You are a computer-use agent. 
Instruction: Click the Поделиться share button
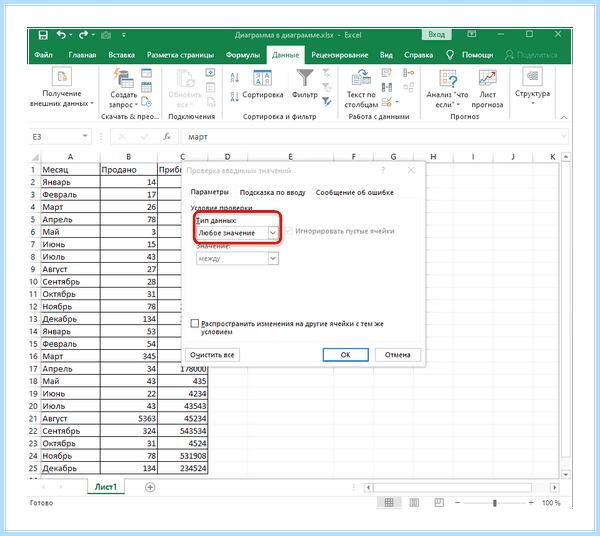click(x=531, y=55)
